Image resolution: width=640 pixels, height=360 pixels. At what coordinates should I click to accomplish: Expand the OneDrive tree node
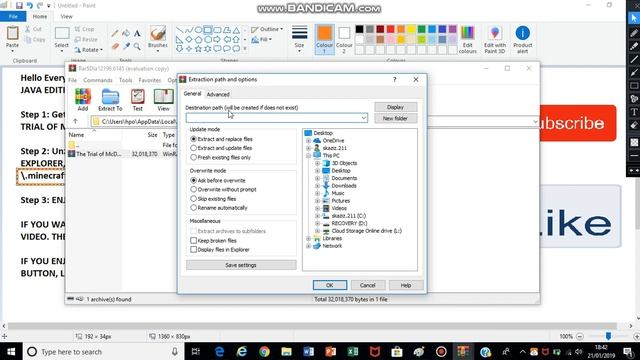click(x=309, y=140)
